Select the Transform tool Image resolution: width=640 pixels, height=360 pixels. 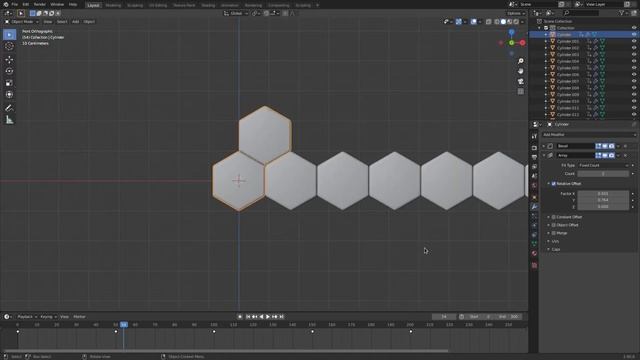(9, 94)
